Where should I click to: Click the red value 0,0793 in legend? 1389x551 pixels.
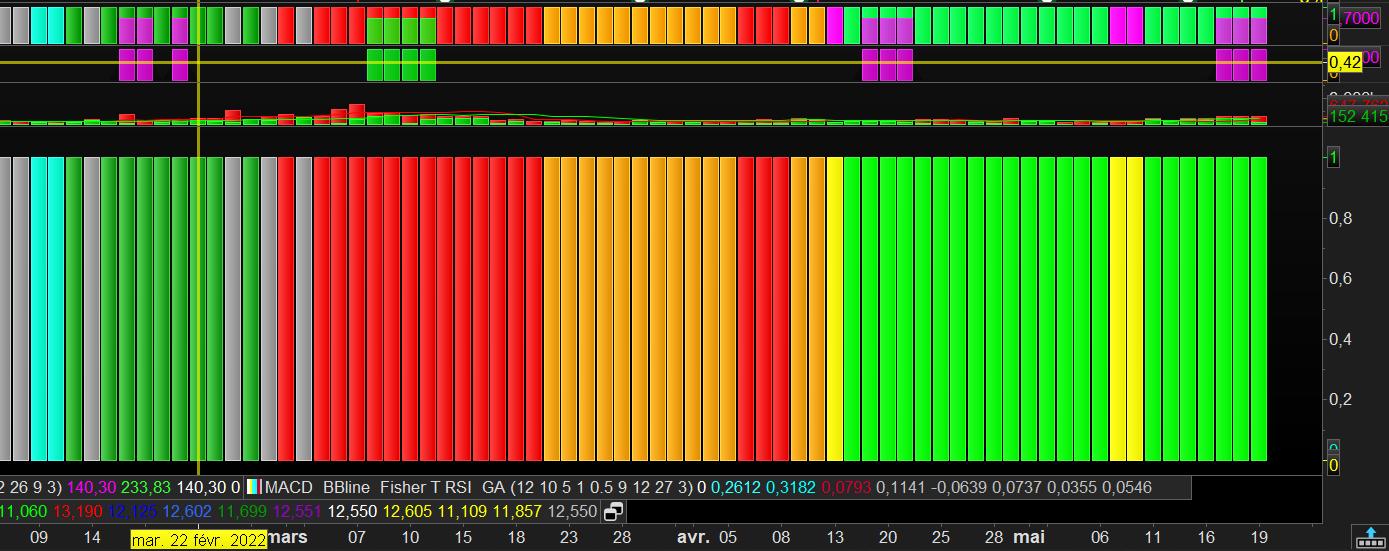(x=845, y=488)
